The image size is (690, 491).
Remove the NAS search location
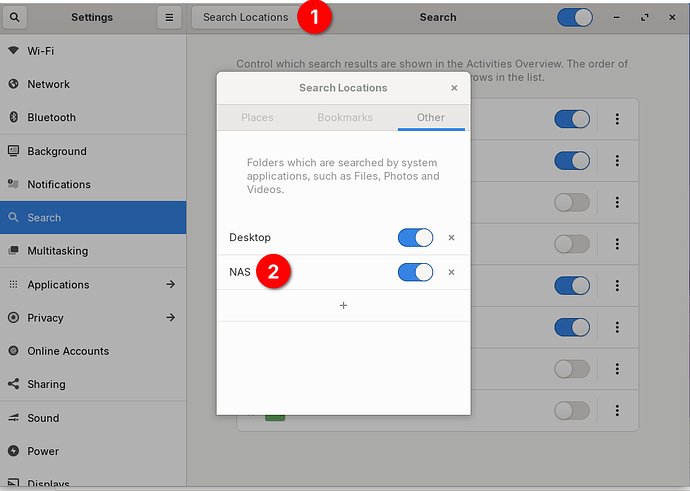(x=451, y=272)
